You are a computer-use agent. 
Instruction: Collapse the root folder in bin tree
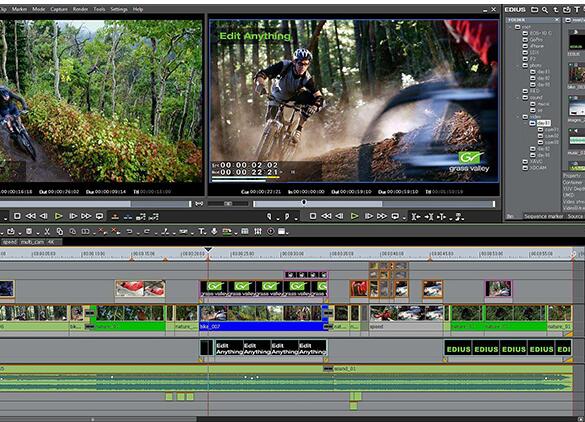click(510, 27)
